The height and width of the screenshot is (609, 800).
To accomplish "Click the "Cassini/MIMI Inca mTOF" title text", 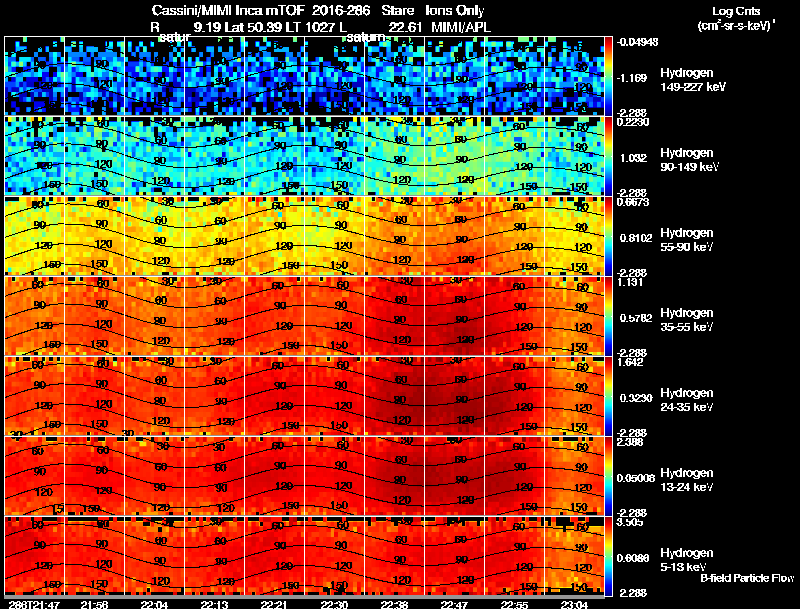I will [x=228, y=11].
